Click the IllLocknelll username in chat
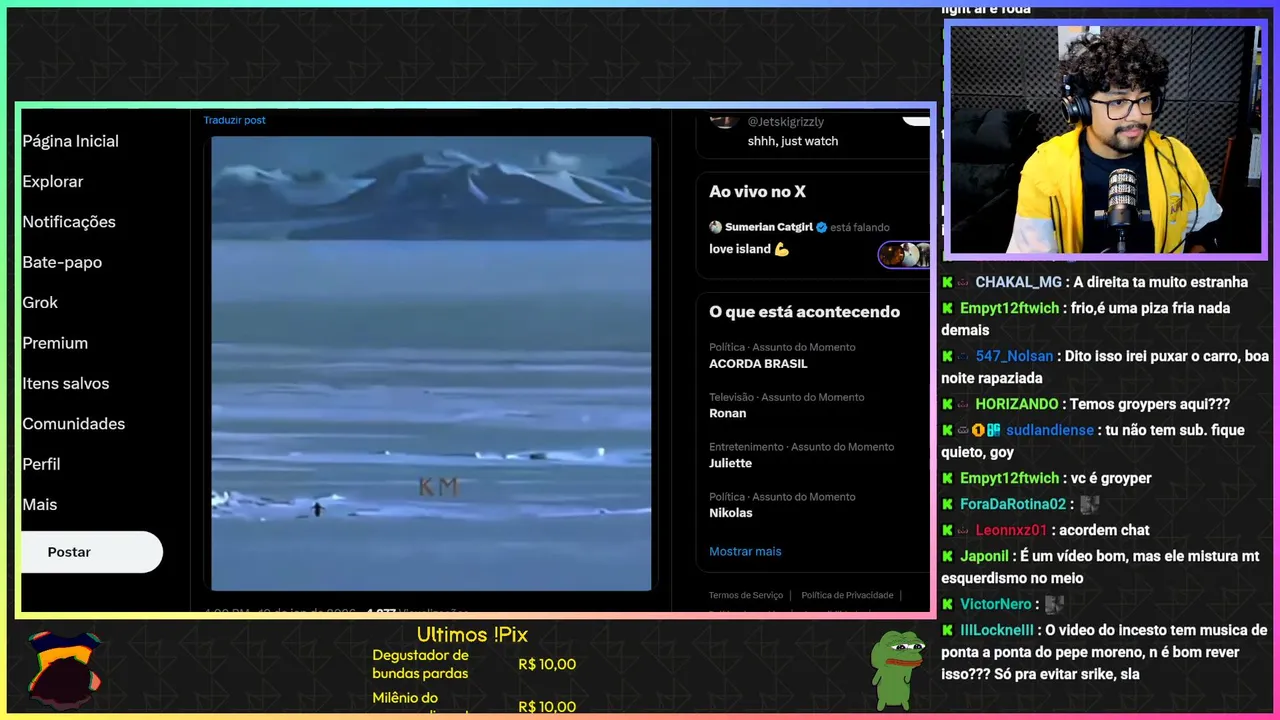Image resolution: width=1280 pixels, height=720 pixels. [x=997, y=630]
